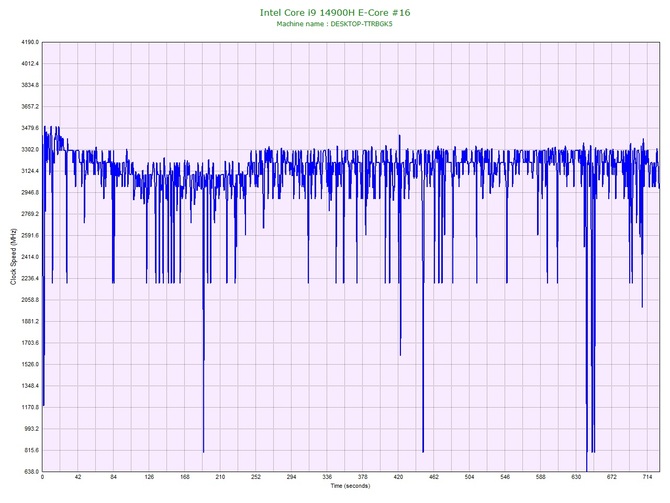Click the y-axis value 1348.4
The width and height of the screenshot is (670, 503).
tap(30, 386)
